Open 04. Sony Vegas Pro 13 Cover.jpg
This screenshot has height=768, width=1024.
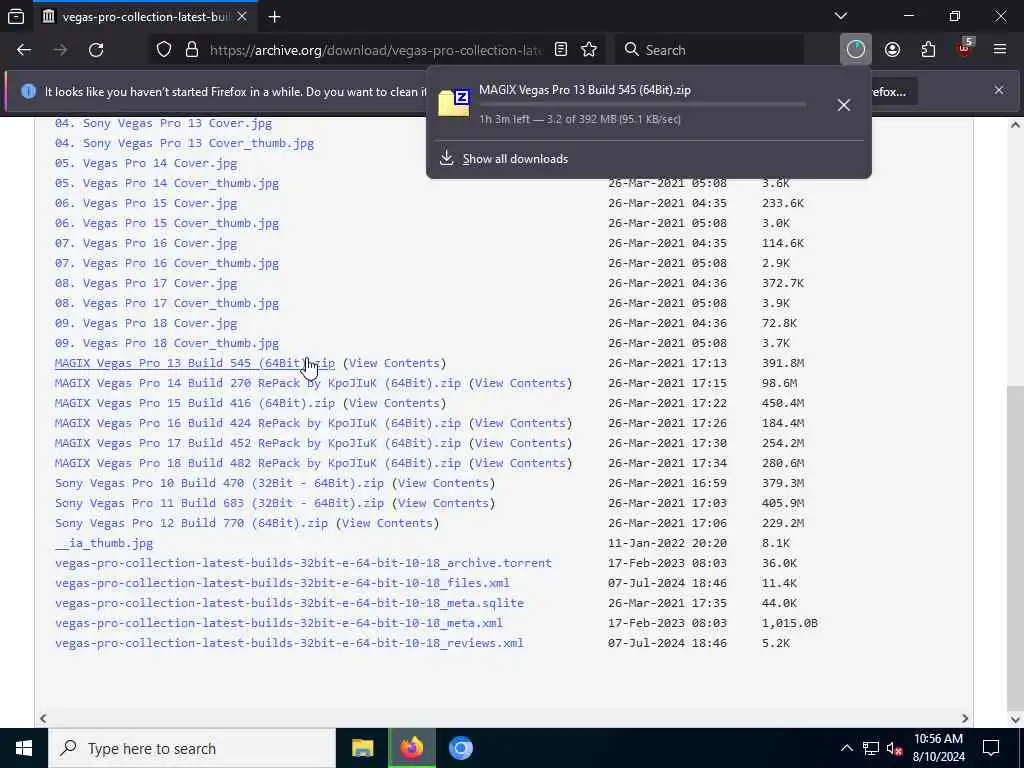[163, 123]
